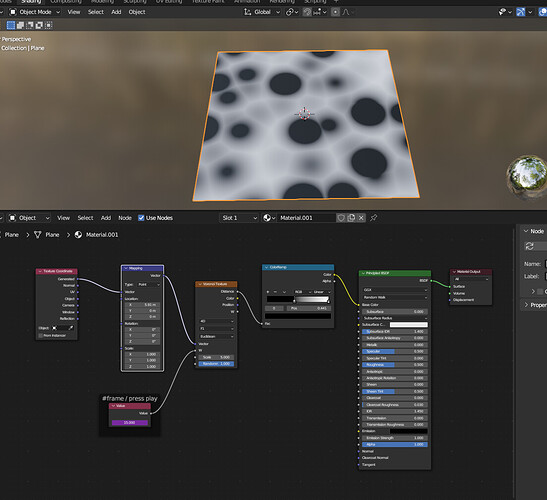Image resolution: width=547 pixels, height=500 pixels.
Task: Toggle the fake user shield icon
Action: (341, 218)
